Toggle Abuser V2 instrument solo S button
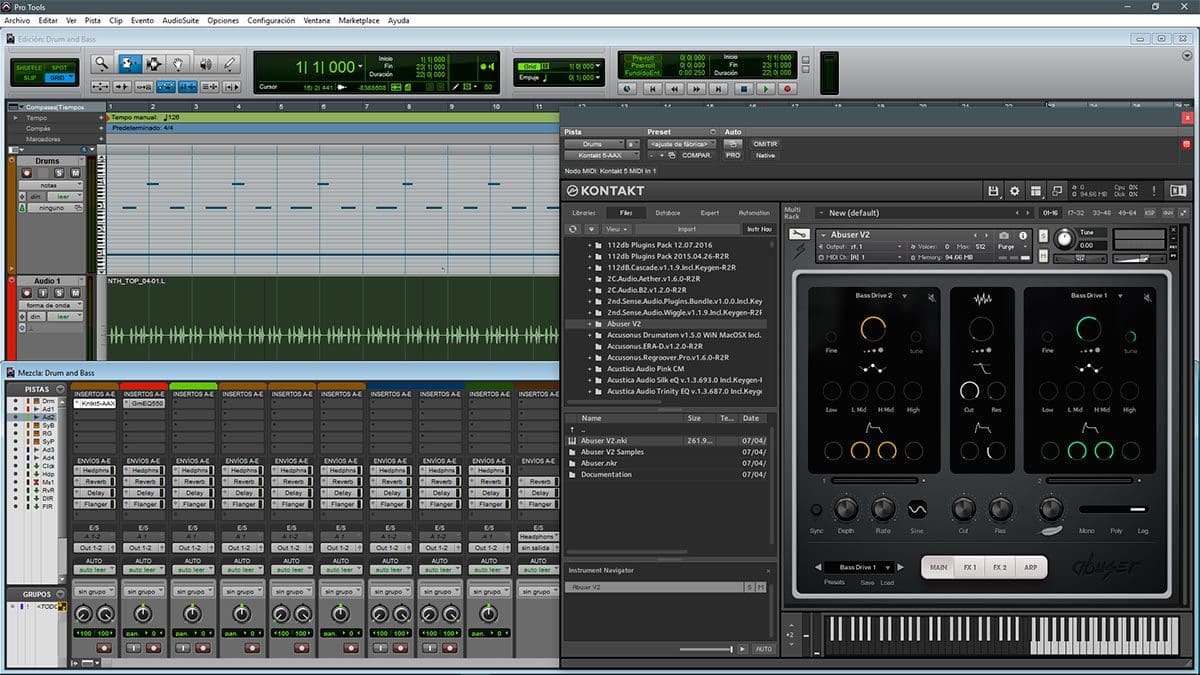The height and width of the screenshot is (675, 1200). click(1045, 235)
